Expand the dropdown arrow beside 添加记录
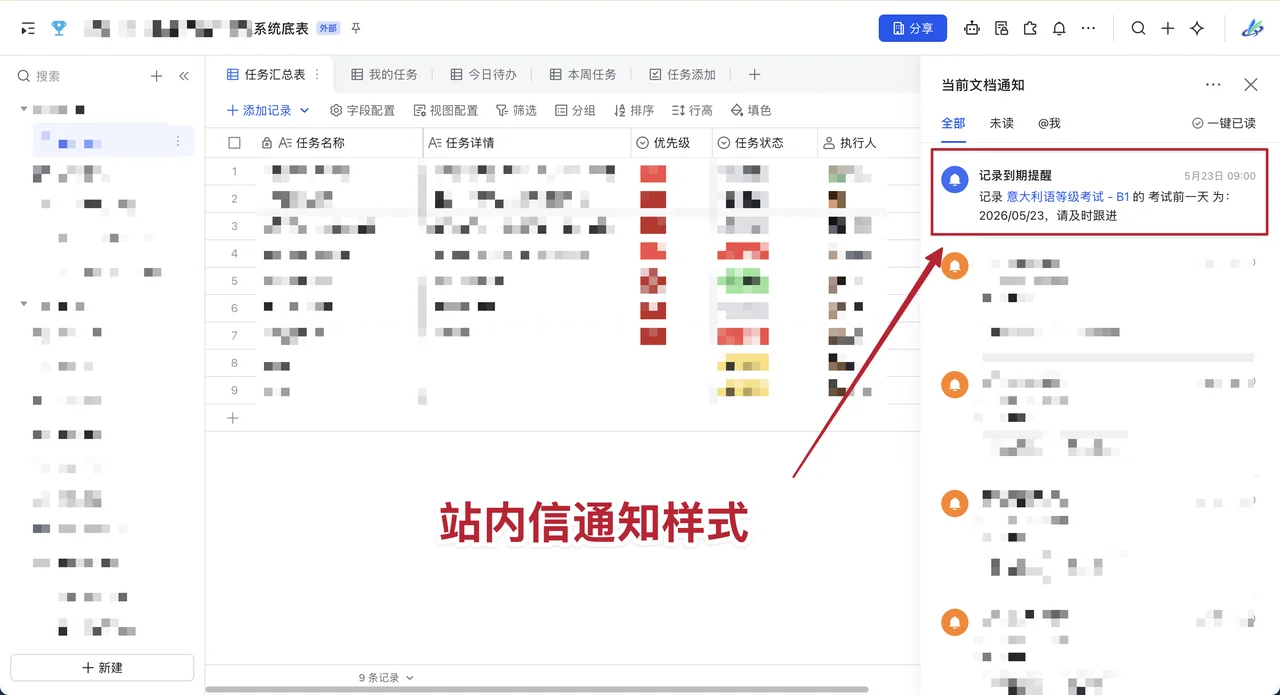 point(305,110)
